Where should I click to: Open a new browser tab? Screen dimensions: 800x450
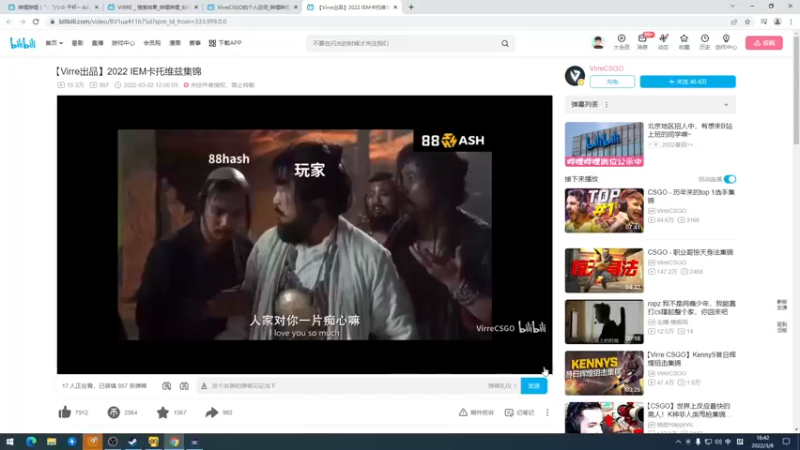tap(411, 7)
